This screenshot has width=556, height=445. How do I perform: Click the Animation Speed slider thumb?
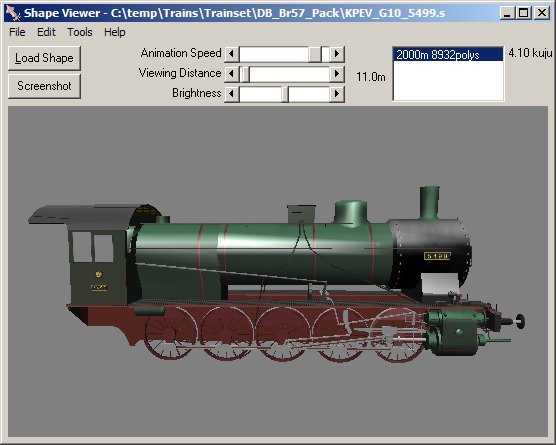[315, 54]
